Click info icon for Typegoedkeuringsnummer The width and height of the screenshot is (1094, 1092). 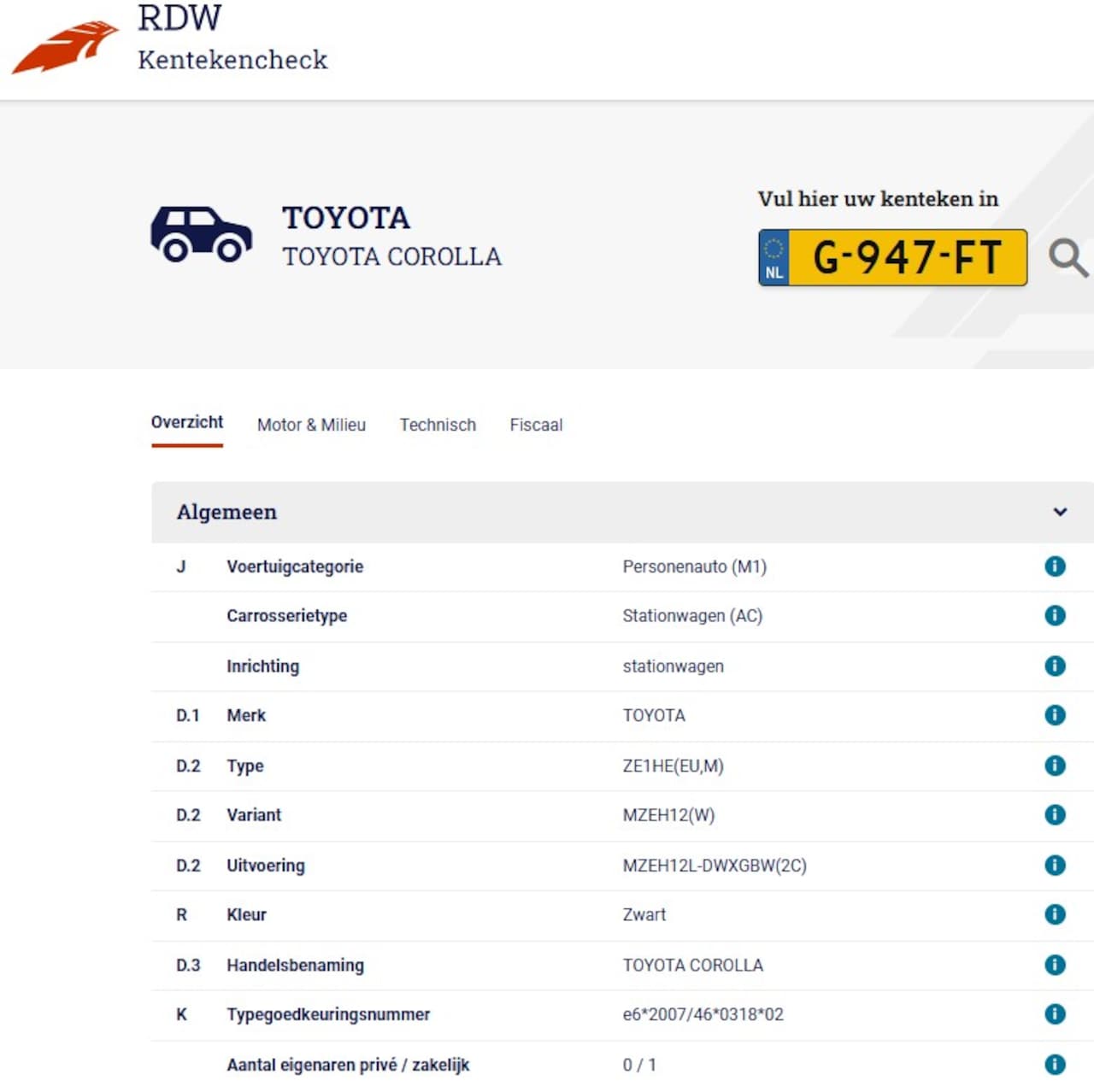1055,1014
